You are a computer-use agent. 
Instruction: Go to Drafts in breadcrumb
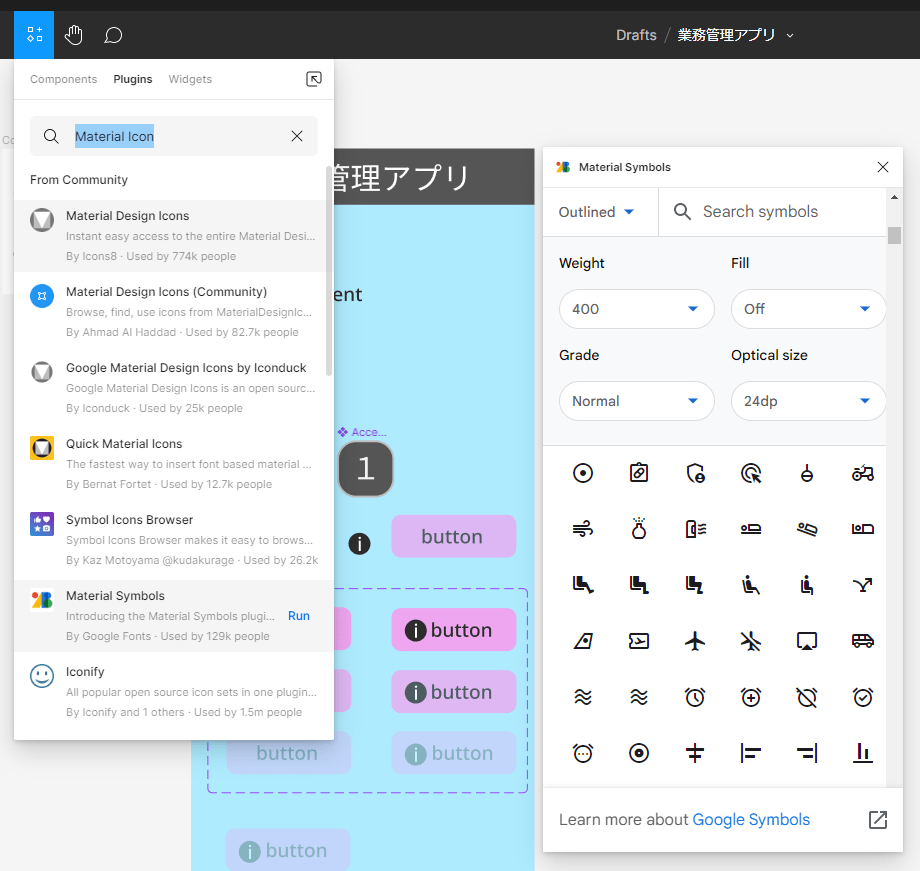click(x=636, y=35)
